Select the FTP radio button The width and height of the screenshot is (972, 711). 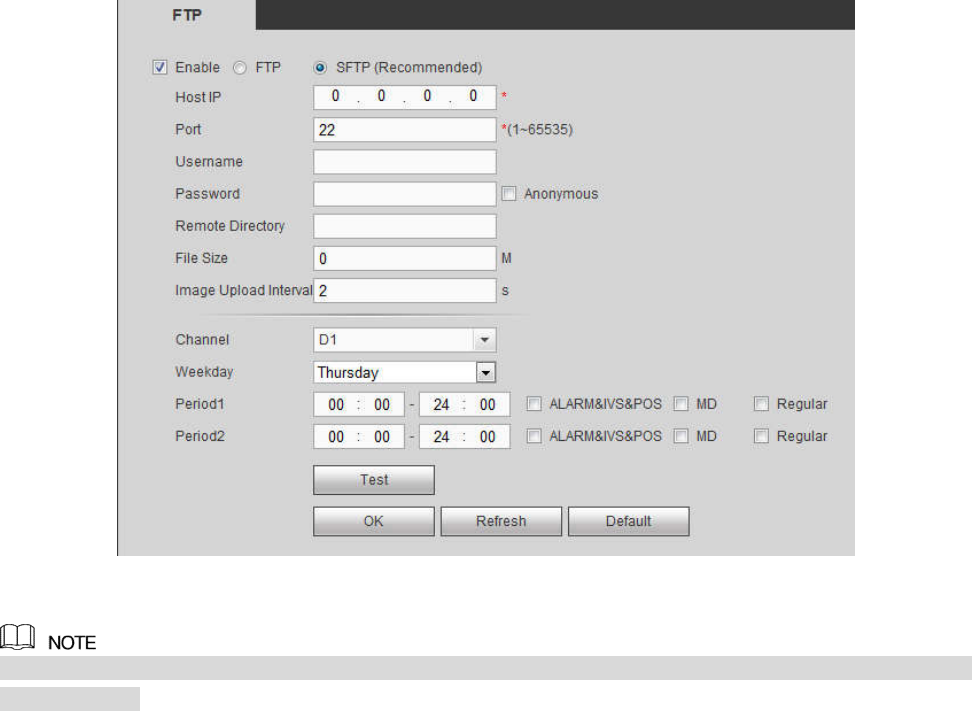pyautogui.click(x=239, y=68)
